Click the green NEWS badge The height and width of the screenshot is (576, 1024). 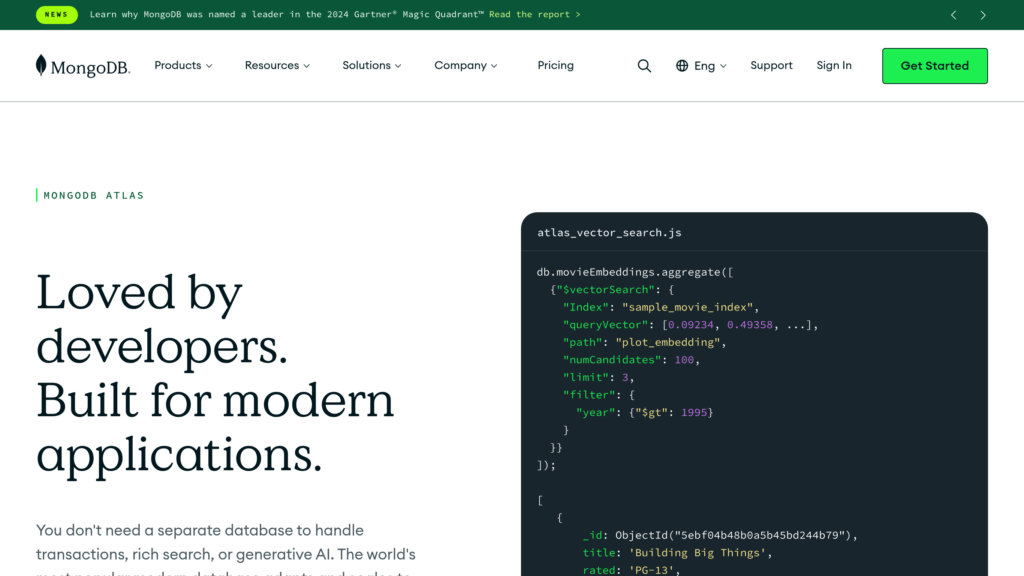coord(57,15)
